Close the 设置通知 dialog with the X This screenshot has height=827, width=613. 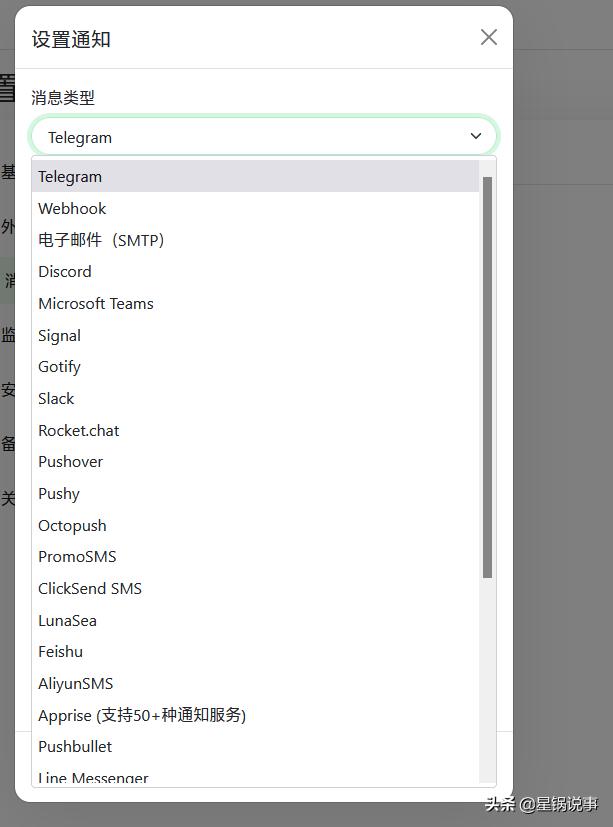[x=489, y=37]
